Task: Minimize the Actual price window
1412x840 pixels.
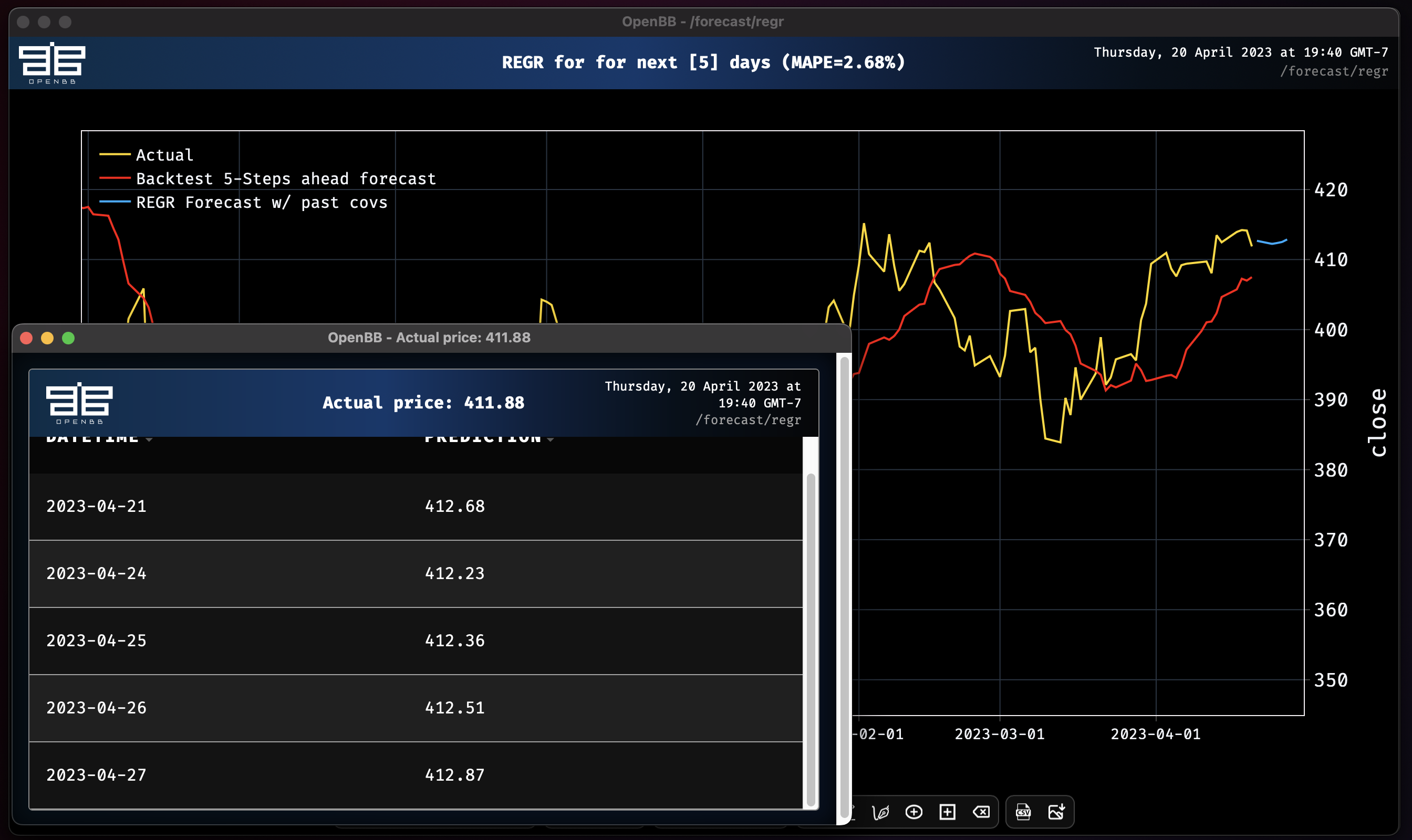Action: coord(48,338)
